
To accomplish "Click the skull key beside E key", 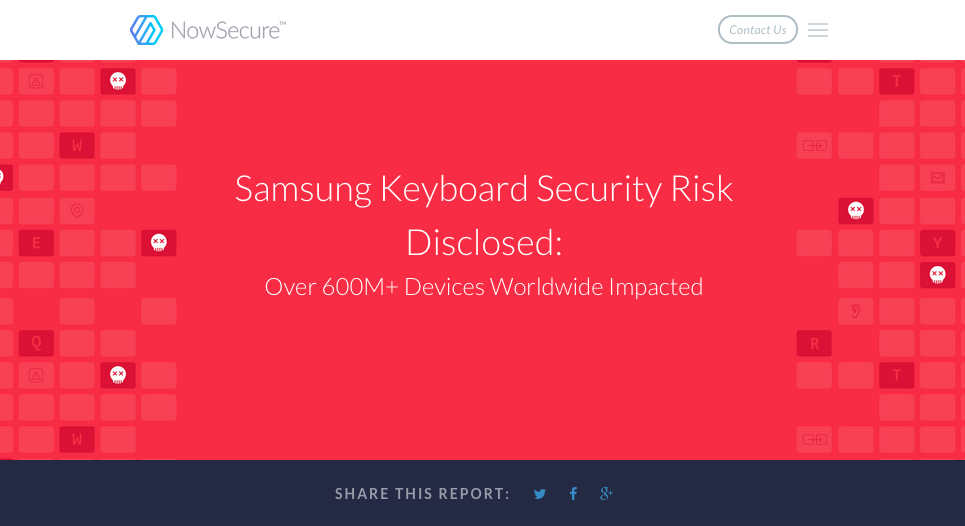I will (159, 243).
